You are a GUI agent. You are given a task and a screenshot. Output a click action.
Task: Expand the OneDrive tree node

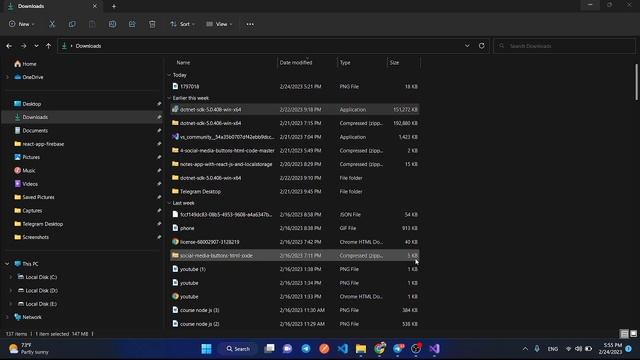[x=7, y=77]
